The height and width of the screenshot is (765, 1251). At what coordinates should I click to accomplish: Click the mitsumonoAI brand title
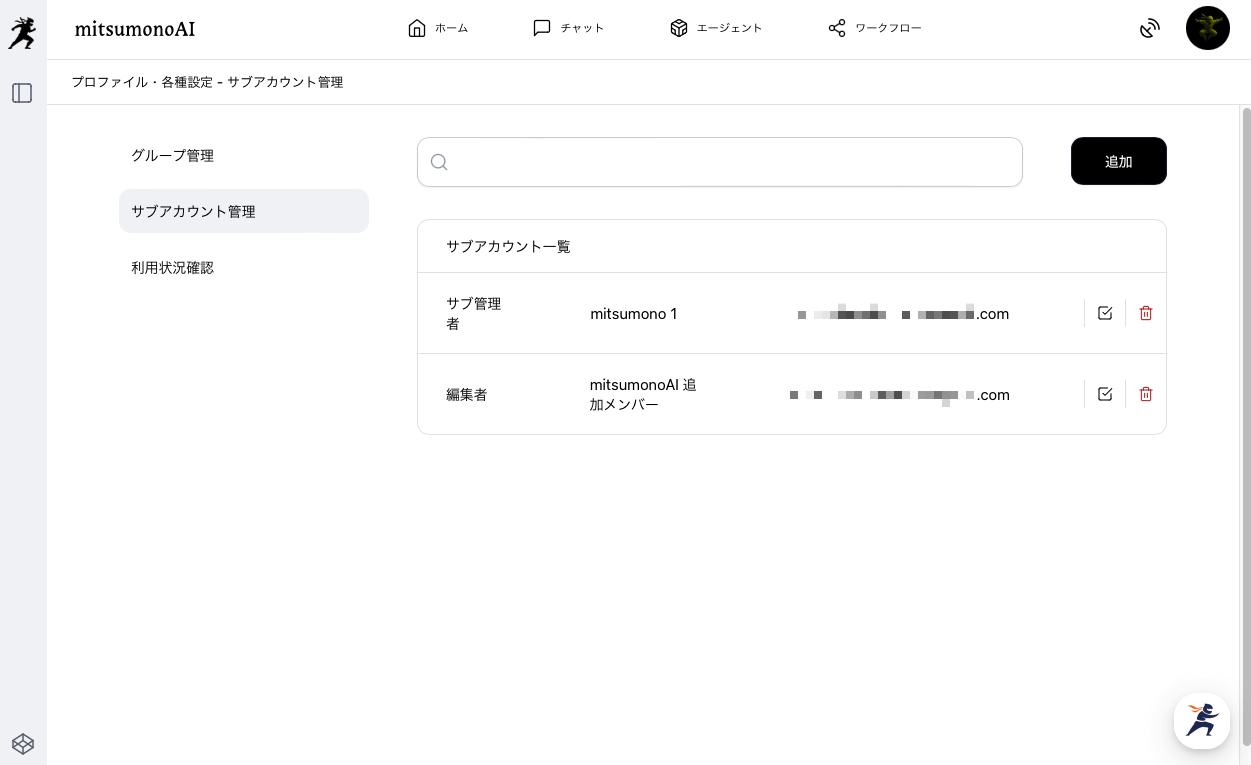pos(135,29)
